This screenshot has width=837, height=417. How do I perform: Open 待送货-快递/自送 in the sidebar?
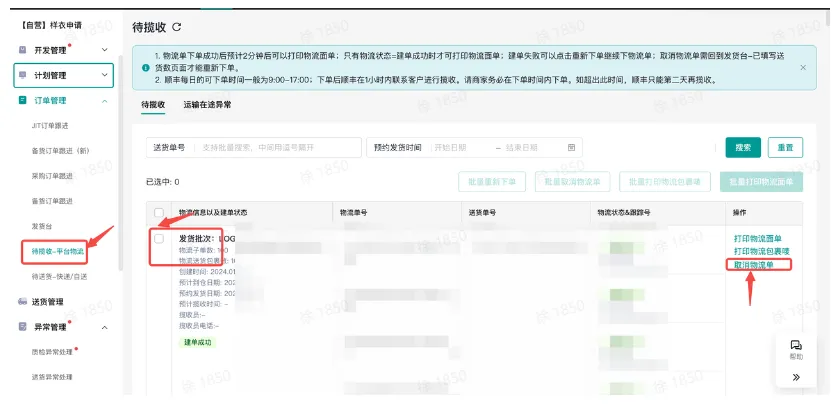(59, 277)
